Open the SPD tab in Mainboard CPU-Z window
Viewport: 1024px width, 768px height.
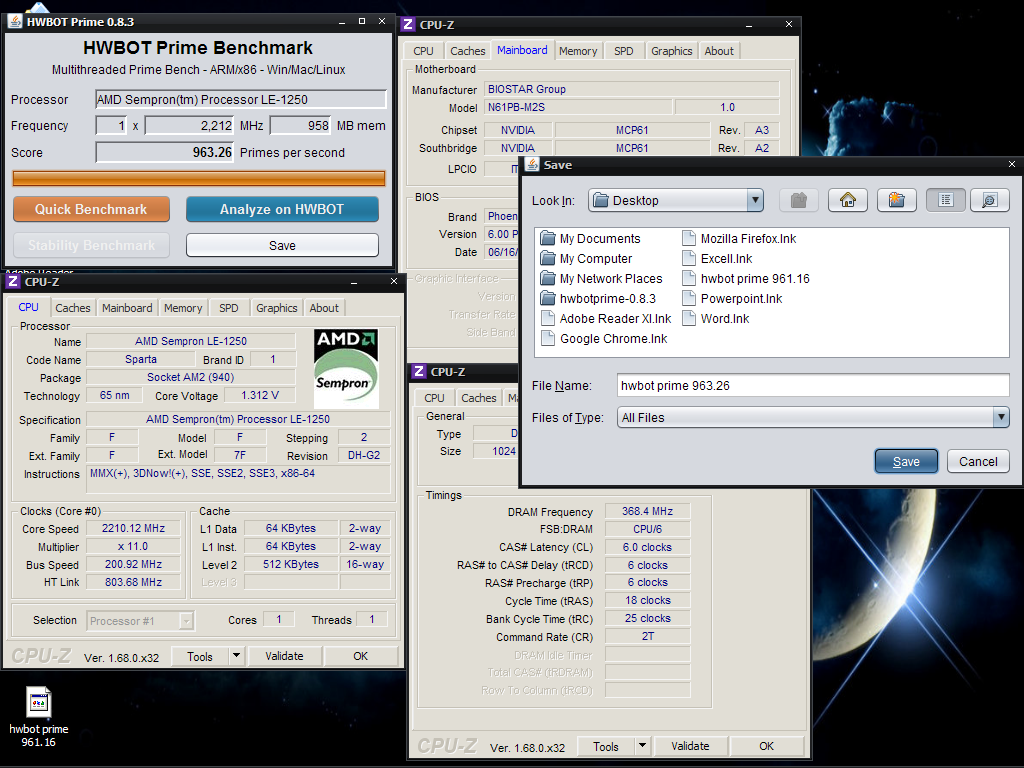coord(624,51)
